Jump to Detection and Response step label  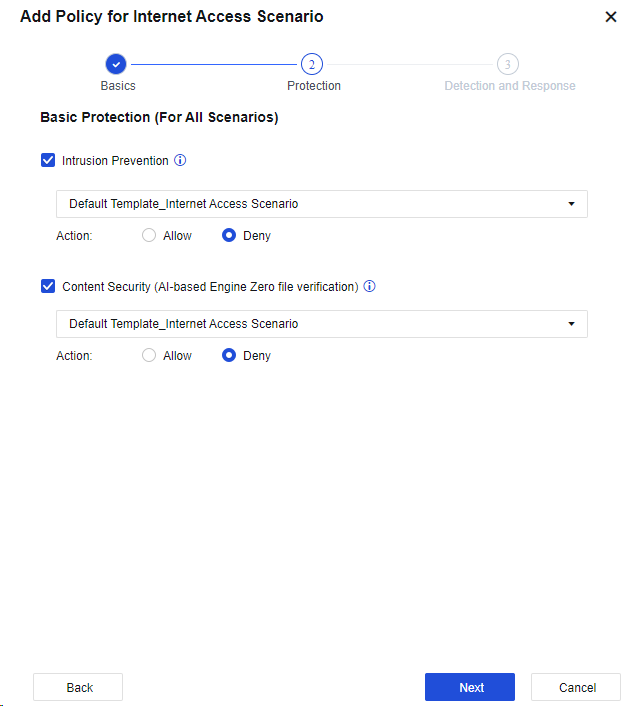point(510,86)
